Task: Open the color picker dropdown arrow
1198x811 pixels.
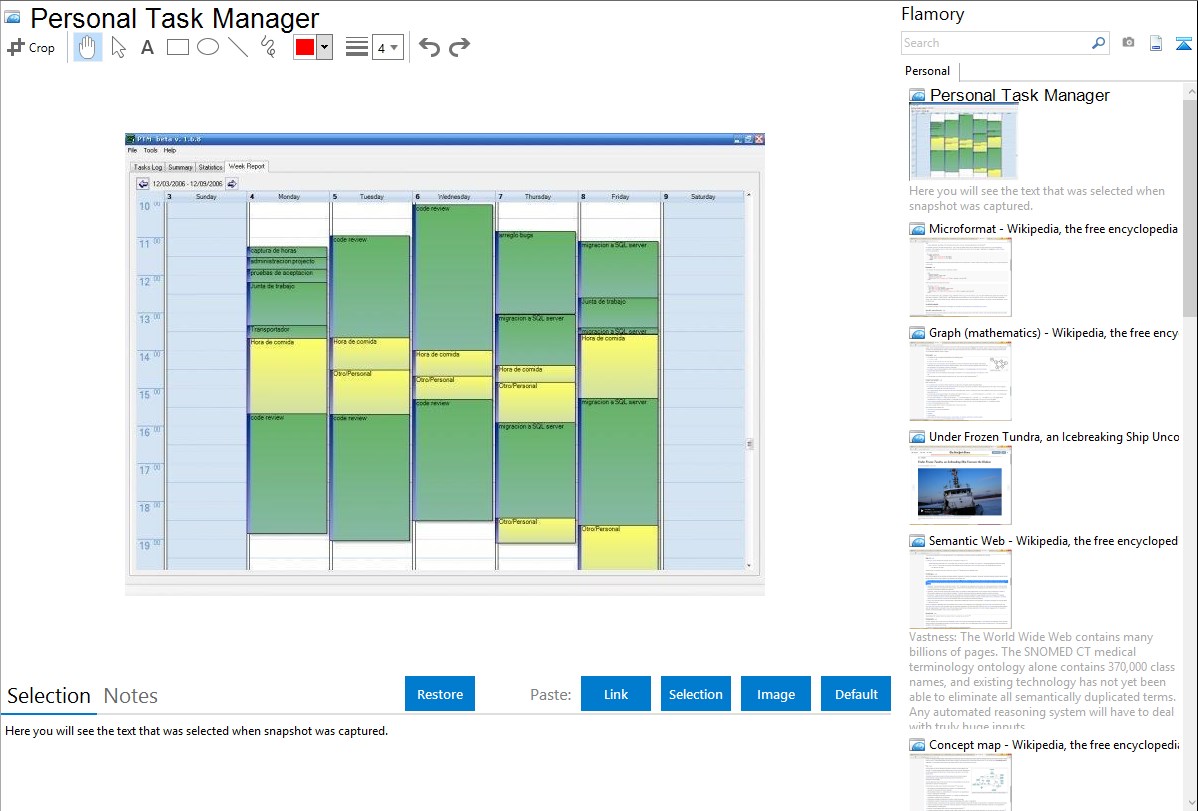Action: (325, 47)
